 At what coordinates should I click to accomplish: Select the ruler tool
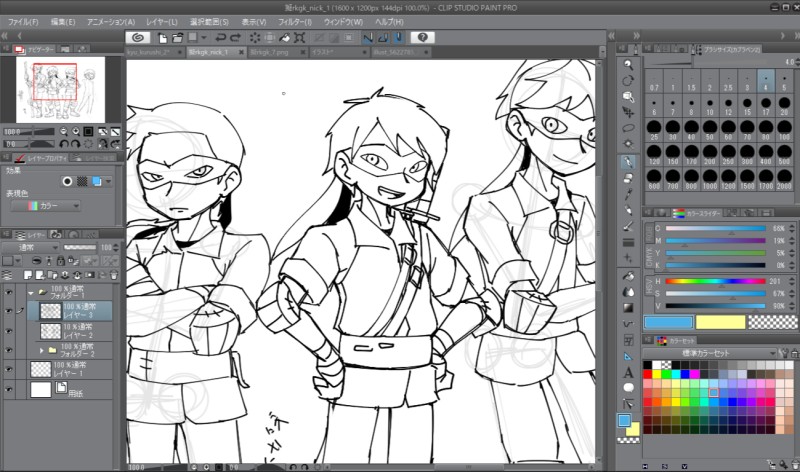tap(628, 356)
